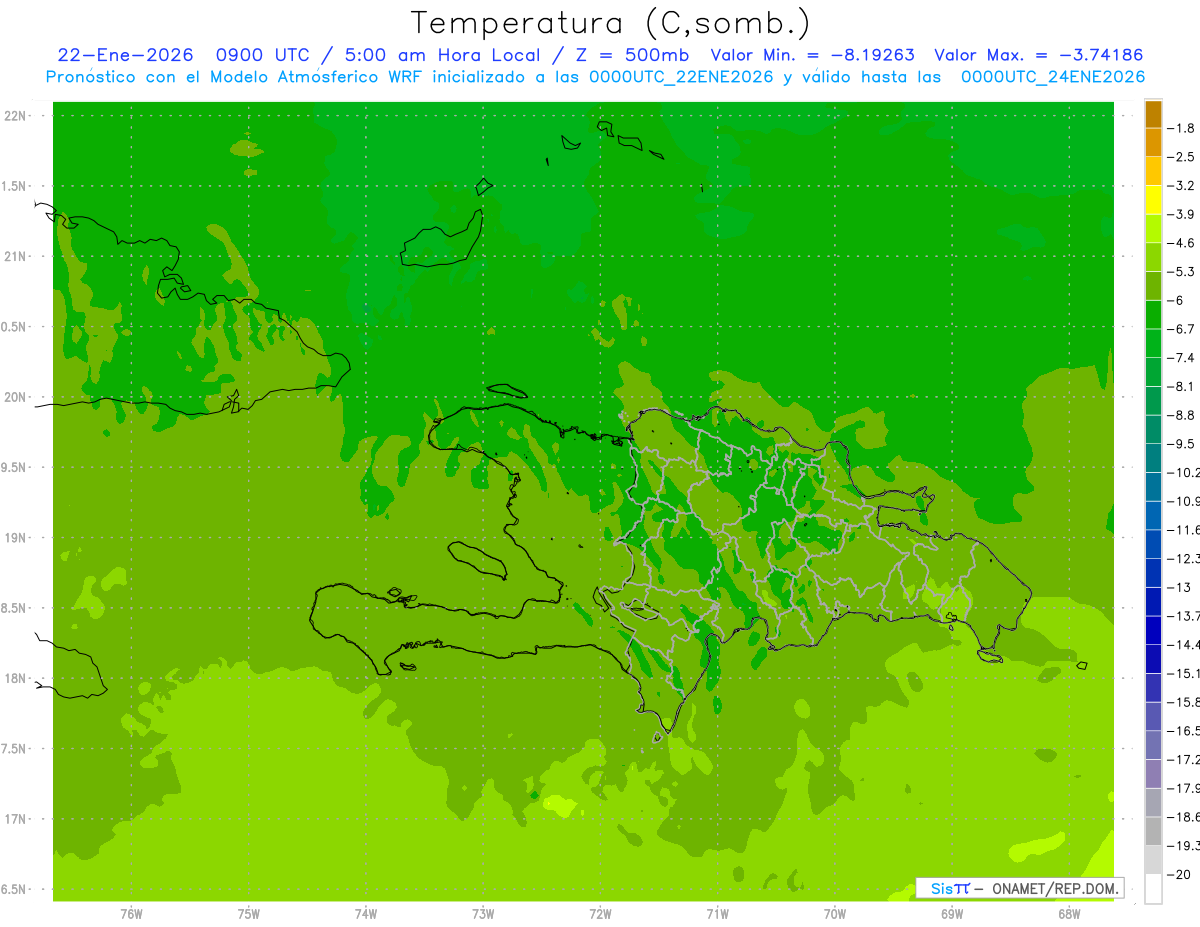Click the "-6" legend value

coord(1177,300)
